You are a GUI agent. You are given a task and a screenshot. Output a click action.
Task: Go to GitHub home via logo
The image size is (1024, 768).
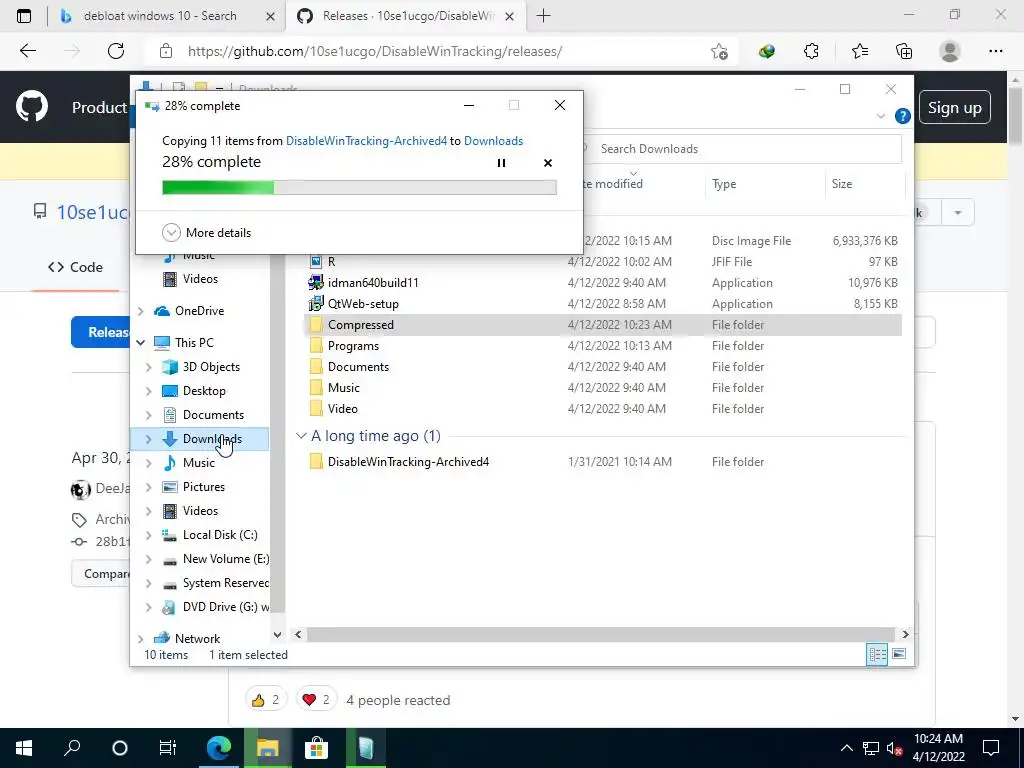tap(31, 107)
